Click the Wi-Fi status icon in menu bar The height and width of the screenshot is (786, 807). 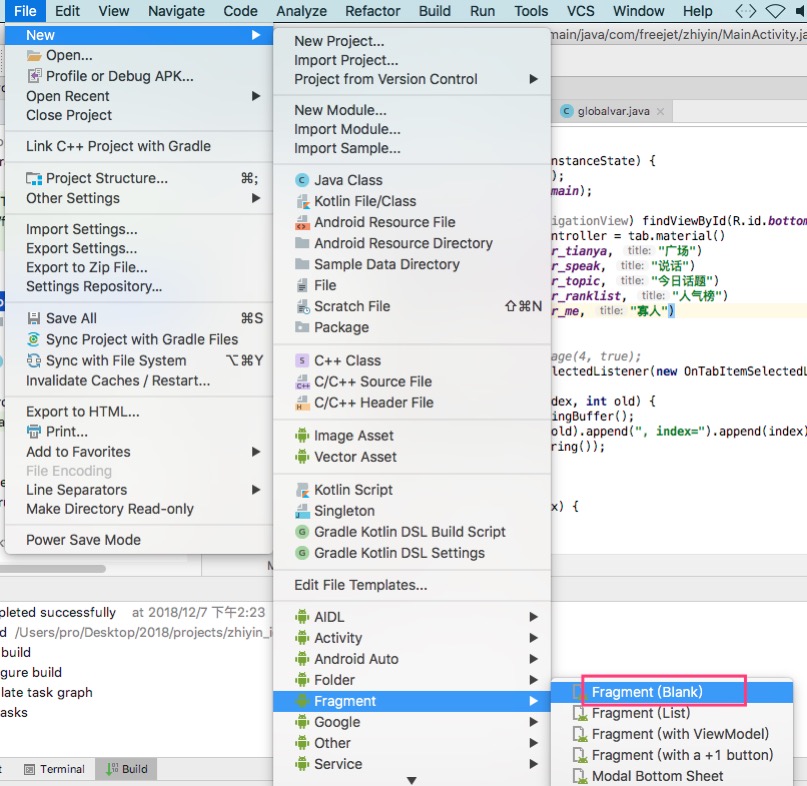tap(775, 11)
